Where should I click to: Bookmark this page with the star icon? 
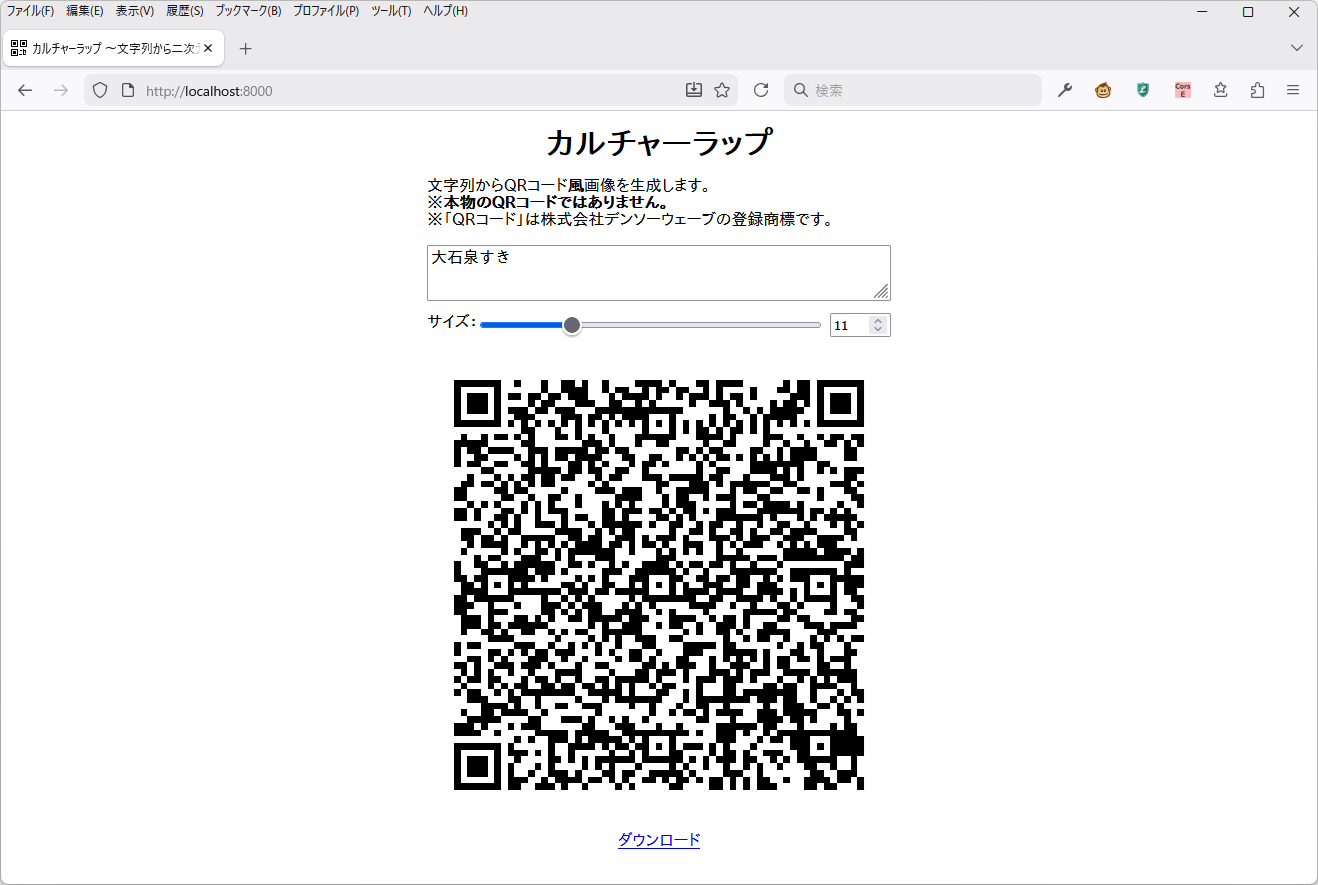click(x=722, y=90)
